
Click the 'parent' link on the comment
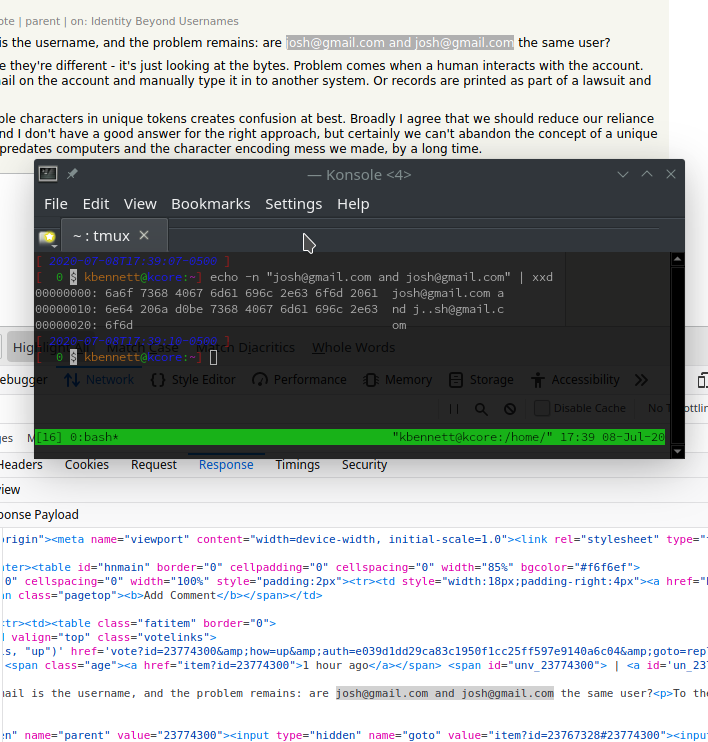coord(43,21)
